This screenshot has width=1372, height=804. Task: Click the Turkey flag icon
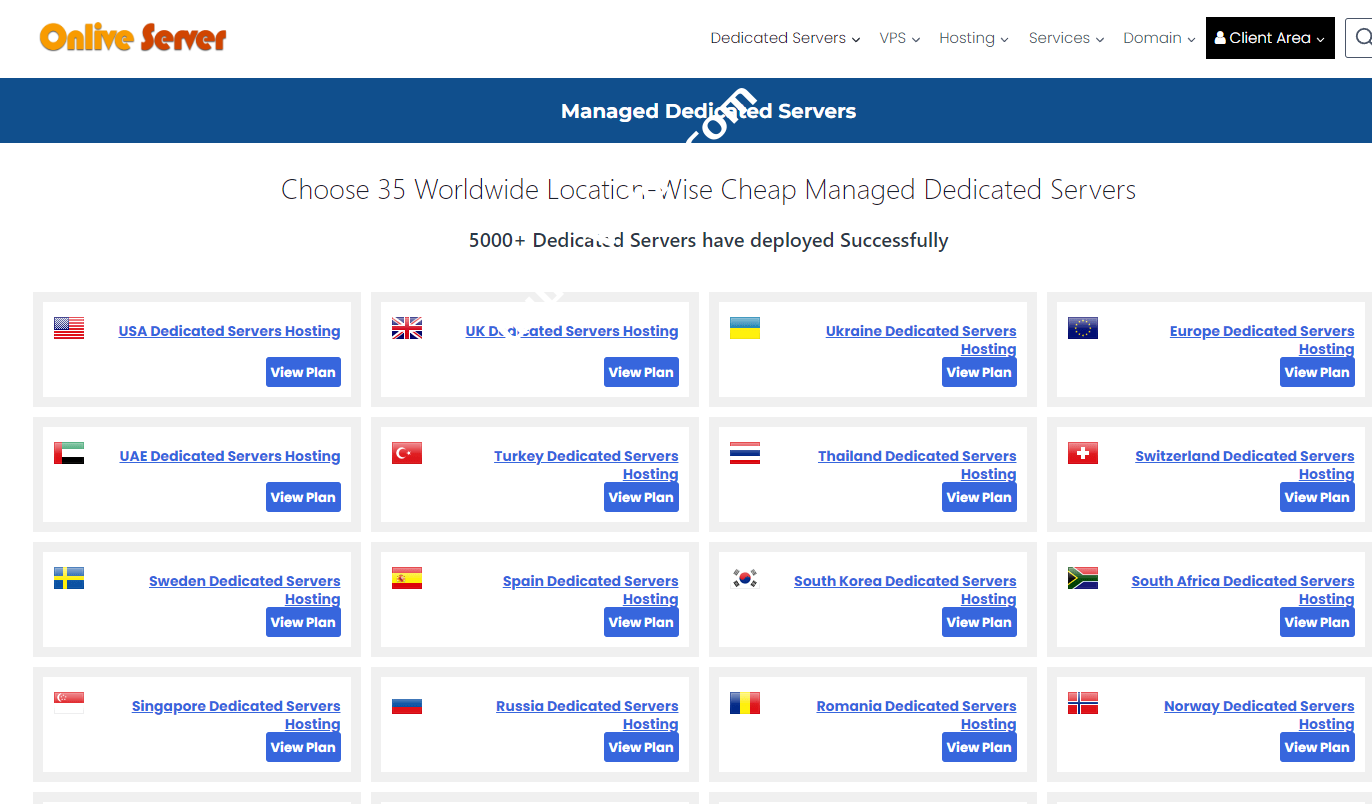click(407, 453)
